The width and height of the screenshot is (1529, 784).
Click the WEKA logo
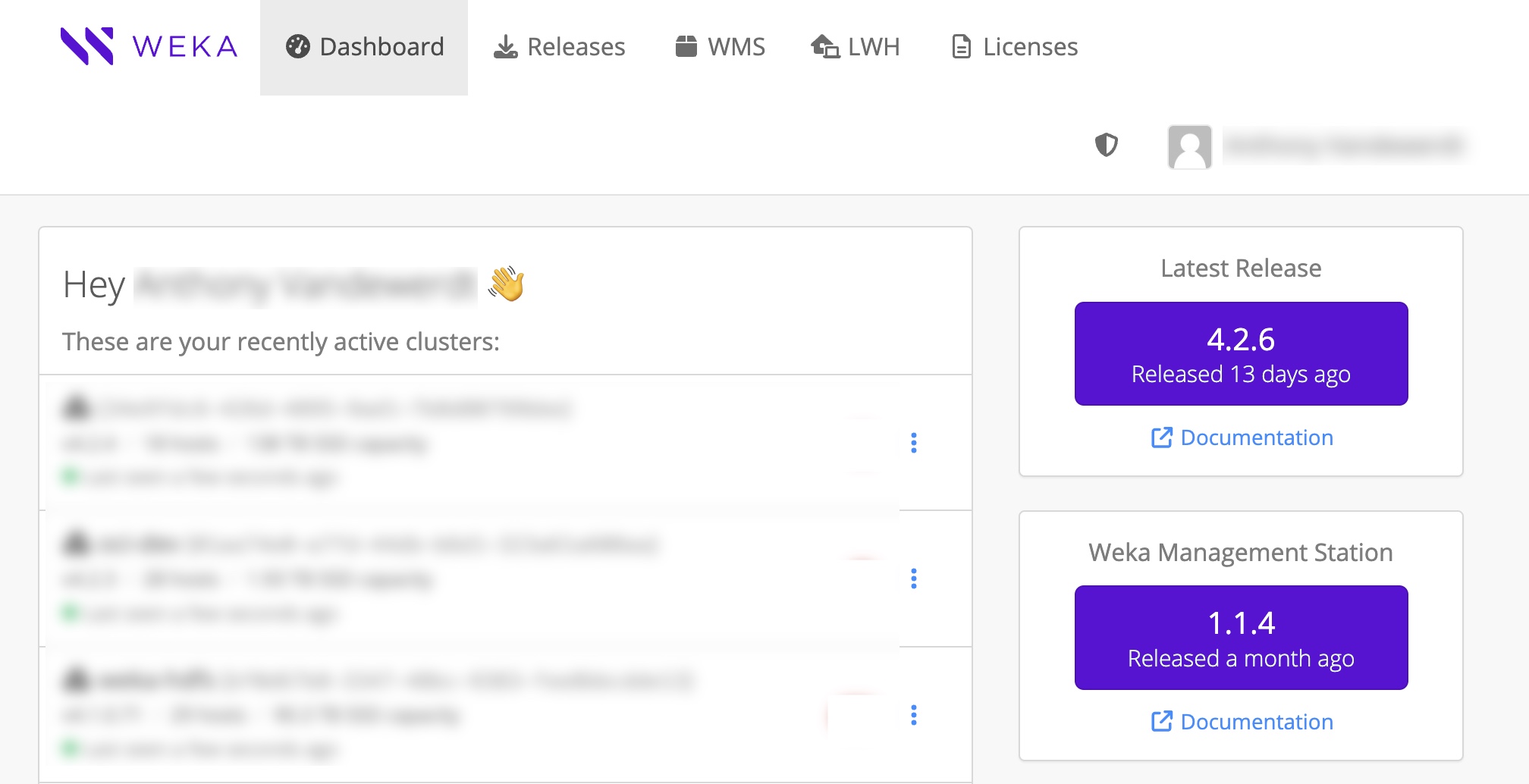click(149, 46)
